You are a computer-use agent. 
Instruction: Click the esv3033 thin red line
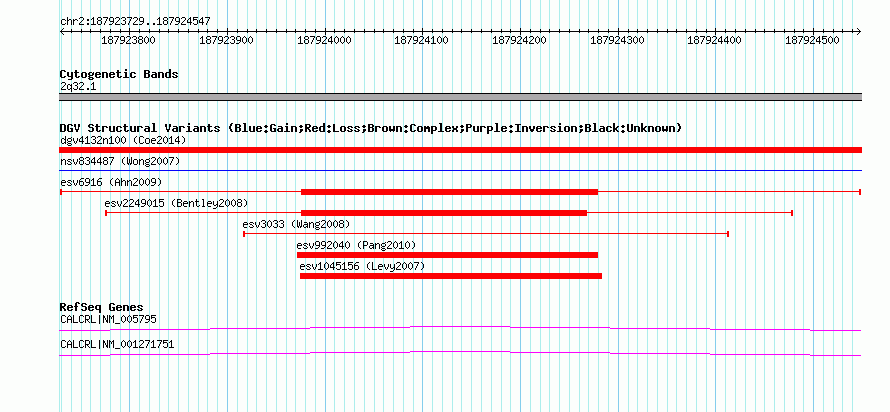tap(486, 234)
